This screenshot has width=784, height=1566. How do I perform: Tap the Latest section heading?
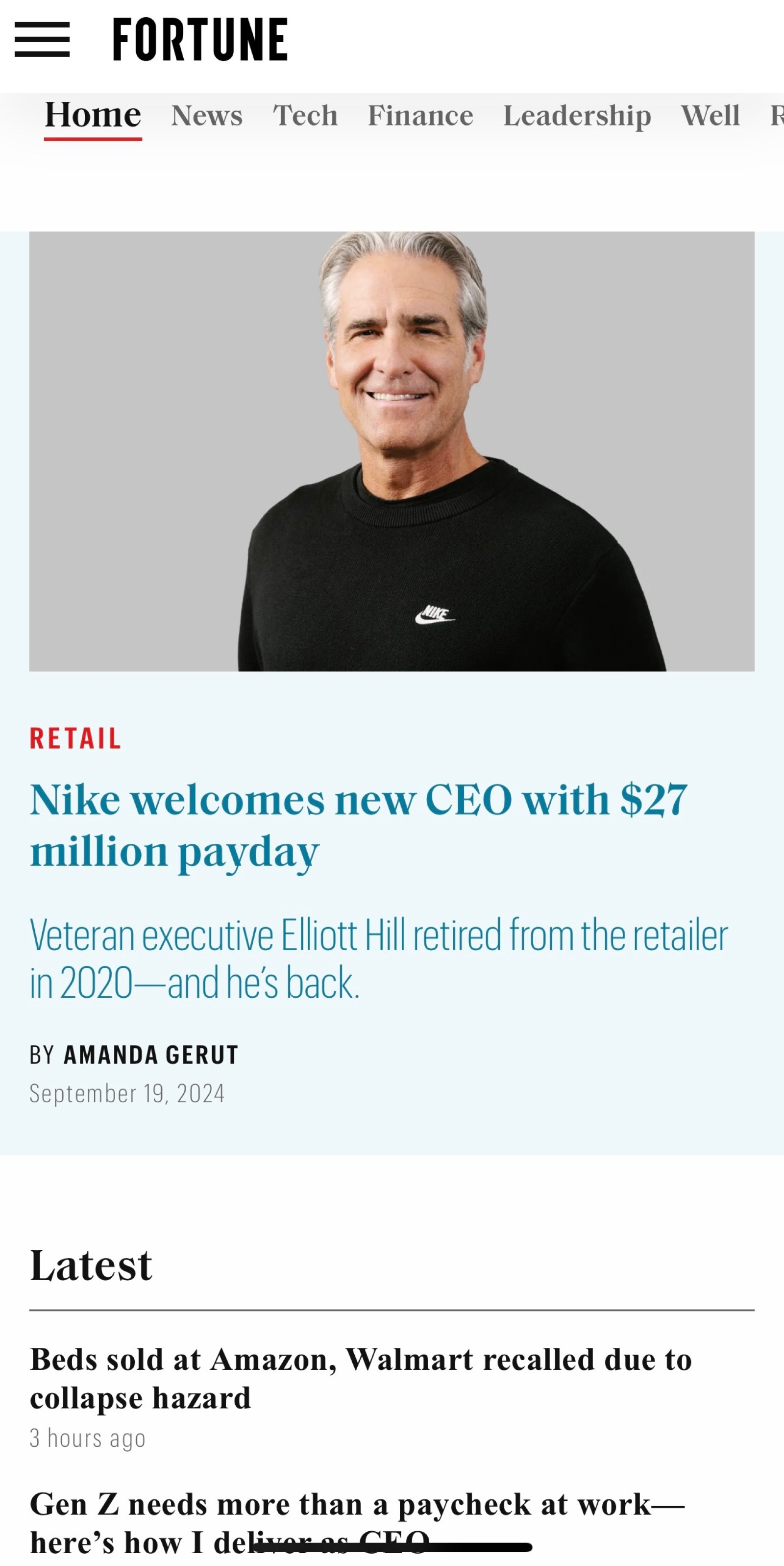pos(91,1265)
